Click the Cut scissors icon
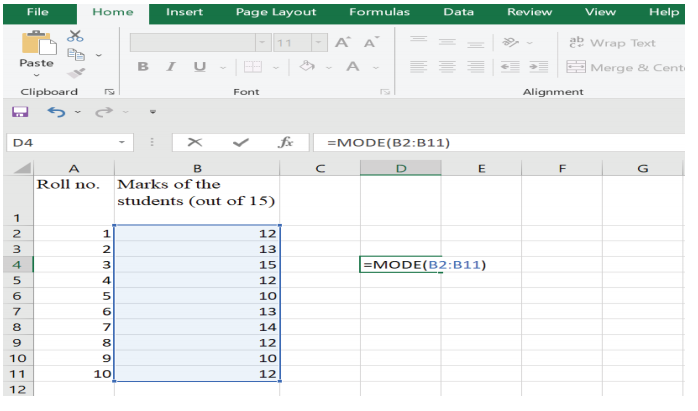This screenshot has width=698, height=411. click(x=75, y=36)
